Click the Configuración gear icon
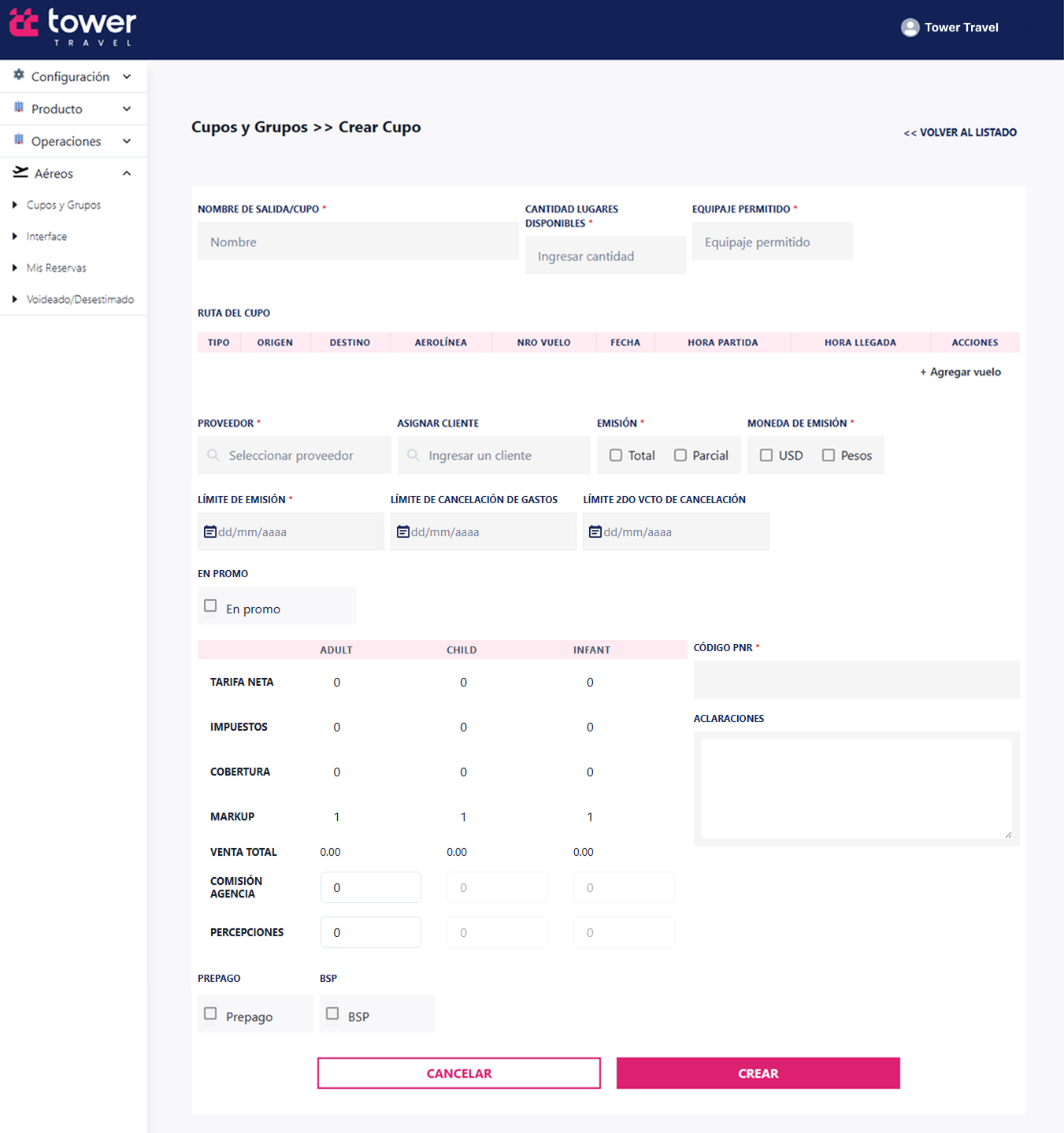Viewport: 1064px width, 1133px height. tap(19, 75)
